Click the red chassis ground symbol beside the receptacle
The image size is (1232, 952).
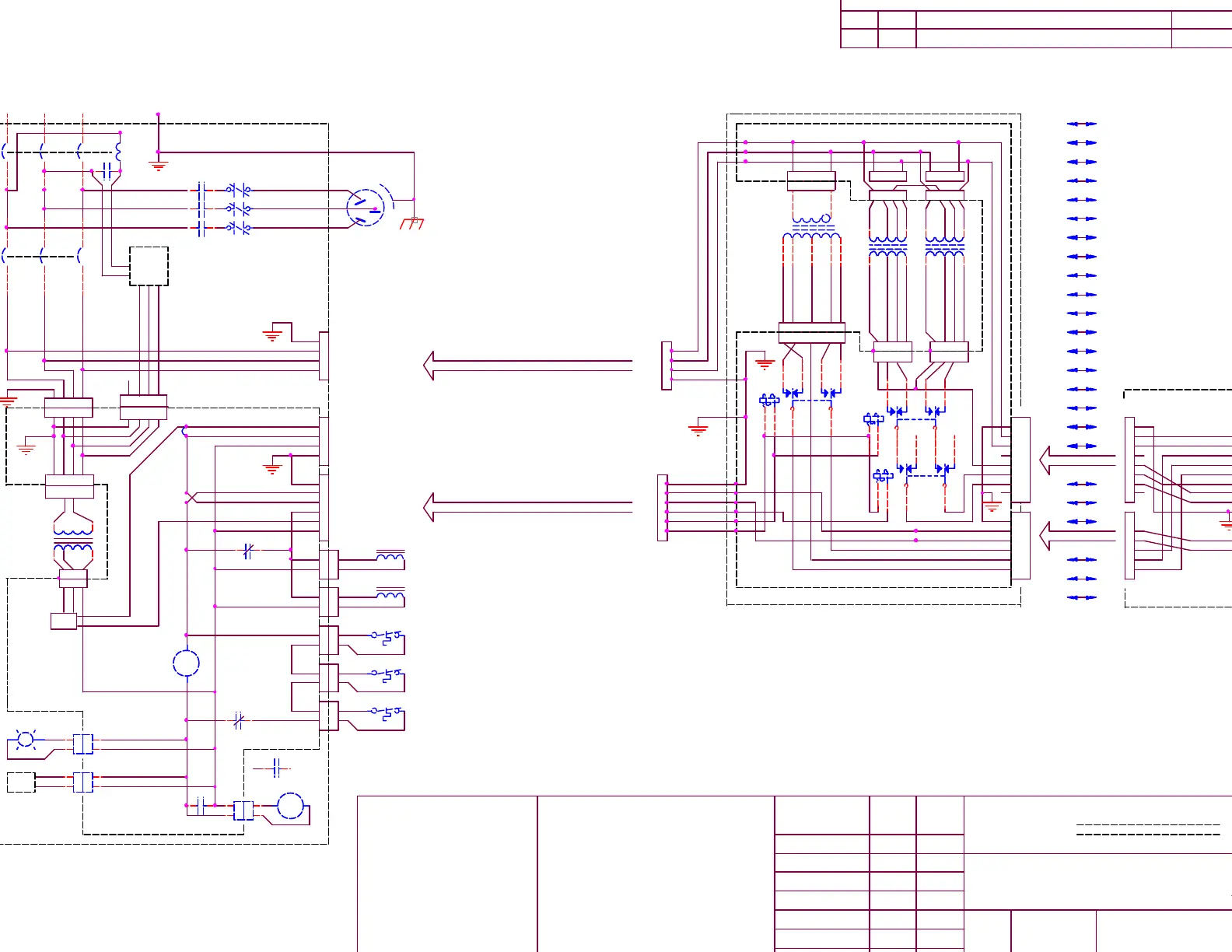pyautogui.click(x=412, y=223)
